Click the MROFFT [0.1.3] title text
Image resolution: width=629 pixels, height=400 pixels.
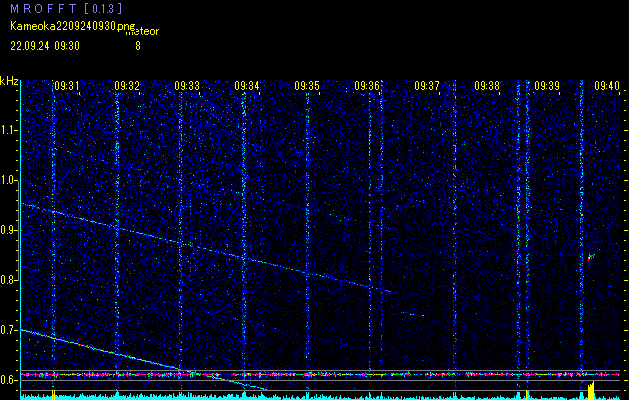pos(67,8)
